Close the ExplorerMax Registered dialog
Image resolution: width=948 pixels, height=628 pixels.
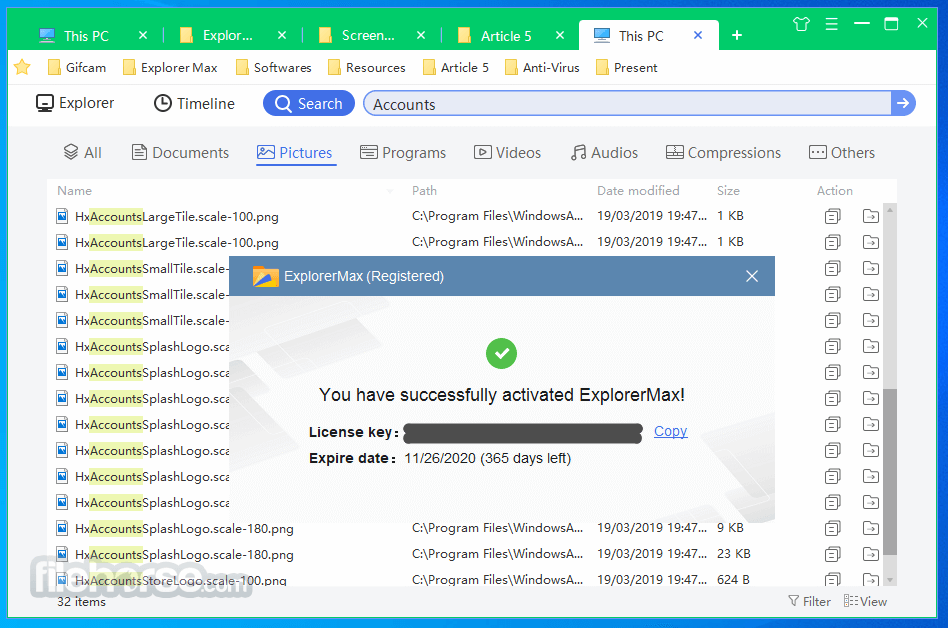coord(752,276)
